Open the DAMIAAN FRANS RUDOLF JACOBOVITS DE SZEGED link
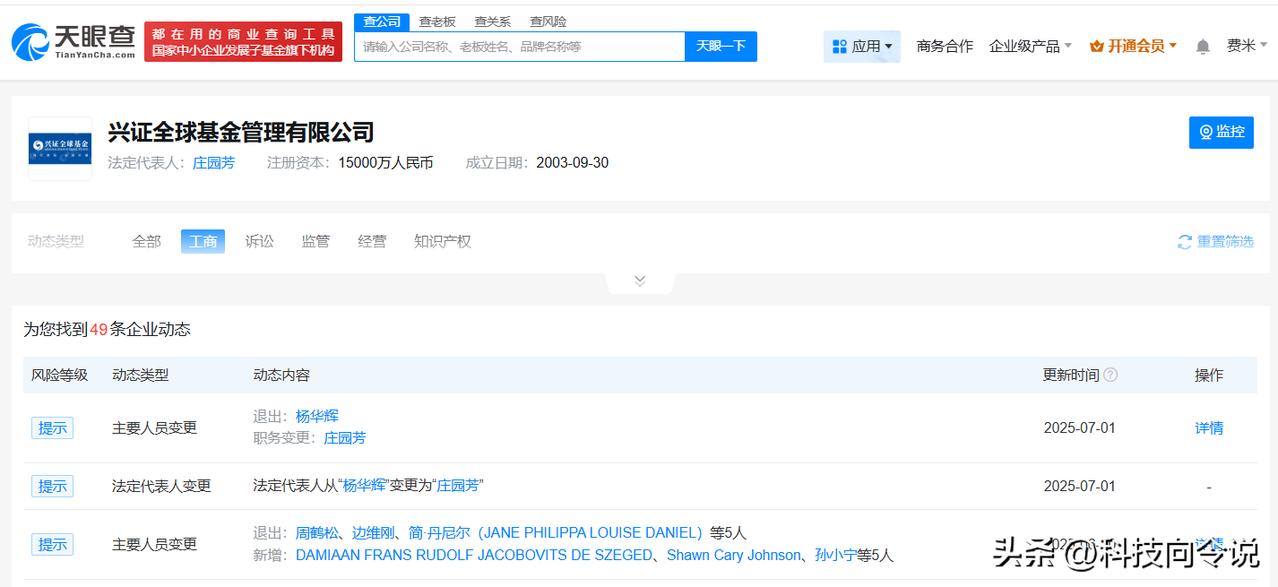This screenshot has height=587, width=1278. point(474,555)
